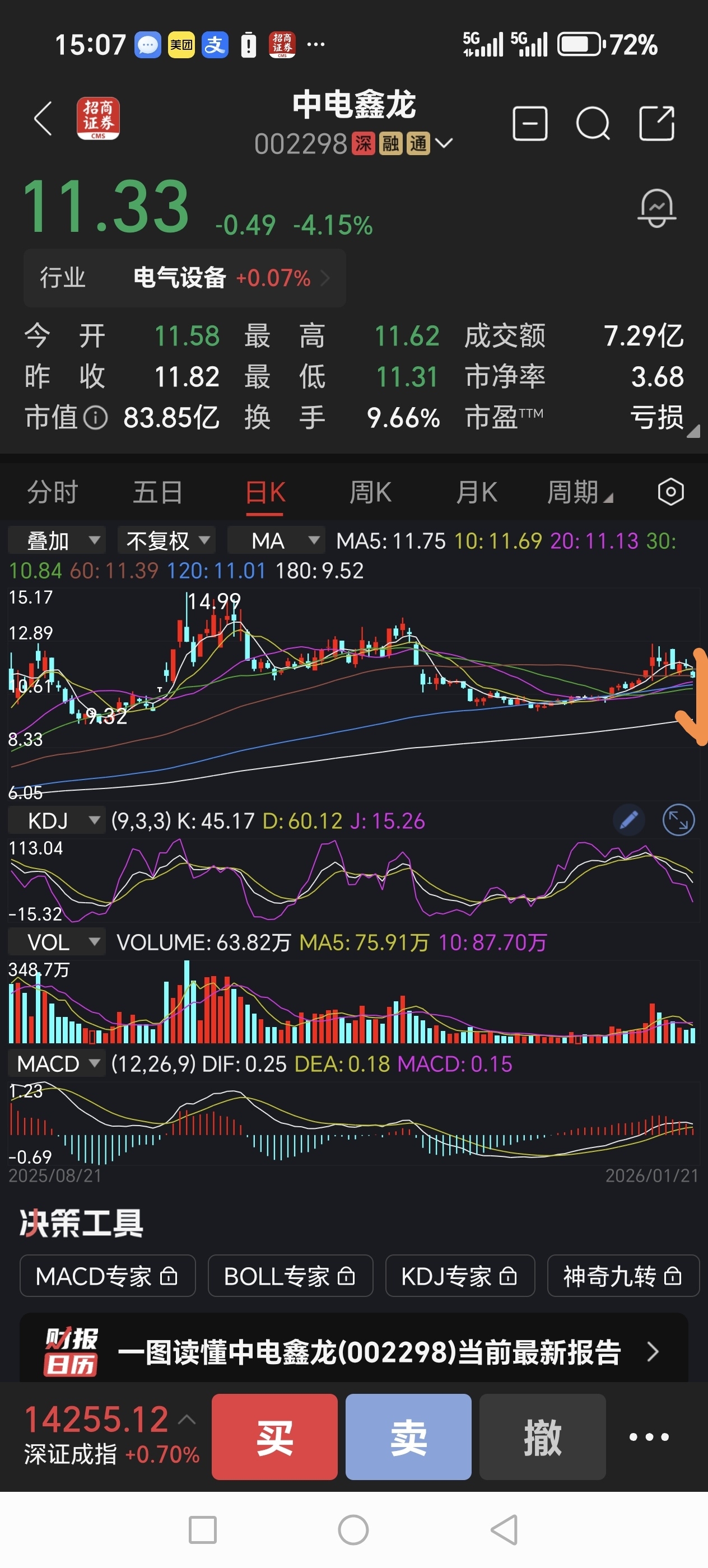Open the CMS brokerage logo

[x=98, y=119]
